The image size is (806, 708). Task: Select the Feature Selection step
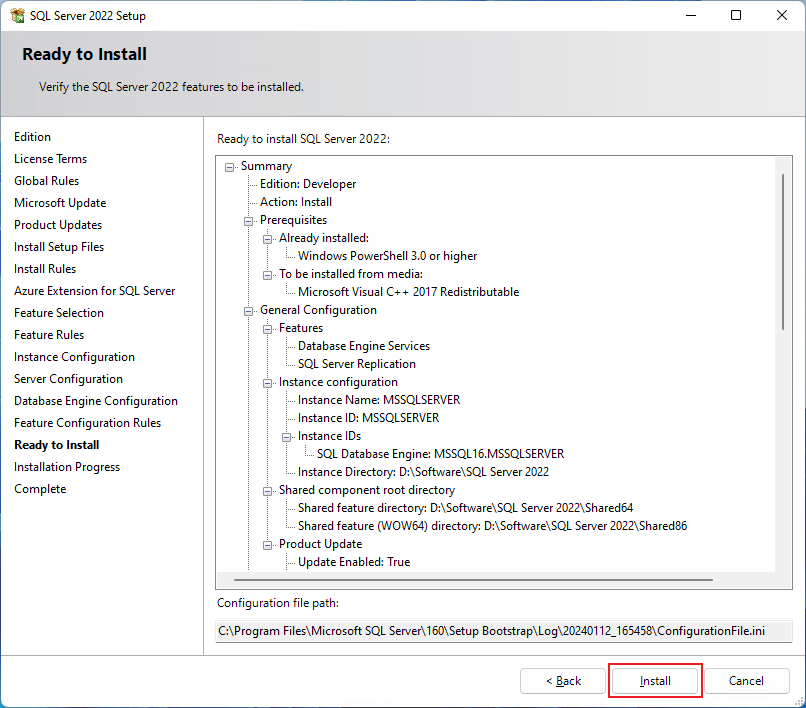[x=59, y=313]
